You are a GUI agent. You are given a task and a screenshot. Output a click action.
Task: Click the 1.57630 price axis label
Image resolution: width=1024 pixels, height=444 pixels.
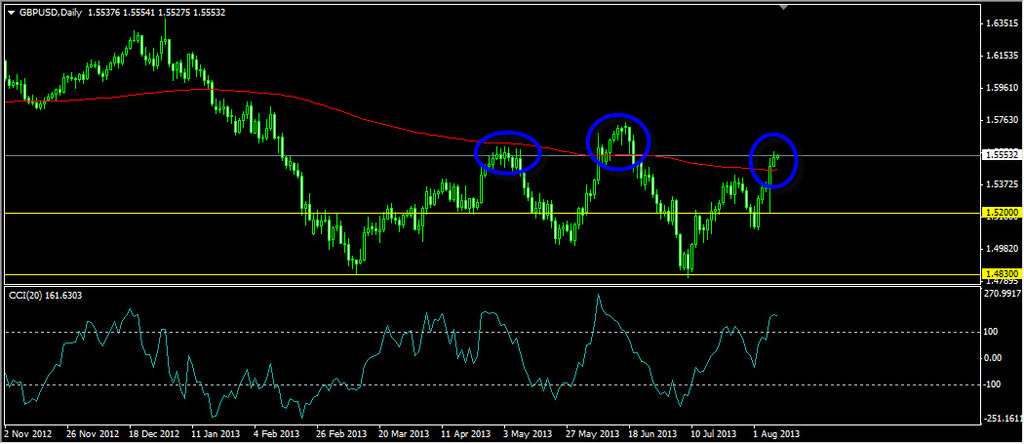point(1004,120)
